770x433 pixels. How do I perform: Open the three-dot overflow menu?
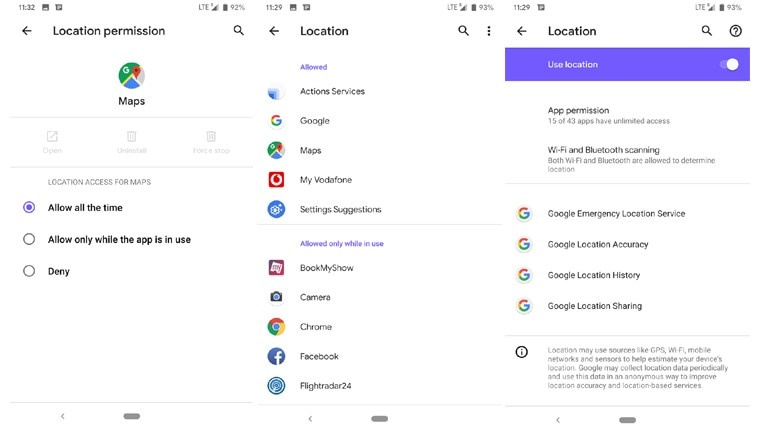[489, 31]
